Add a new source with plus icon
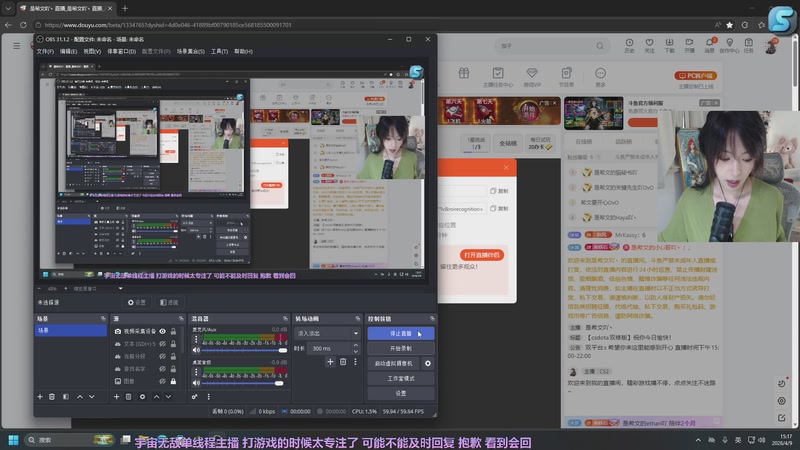The width and height of the screenshot is (800, 450). 116,396
